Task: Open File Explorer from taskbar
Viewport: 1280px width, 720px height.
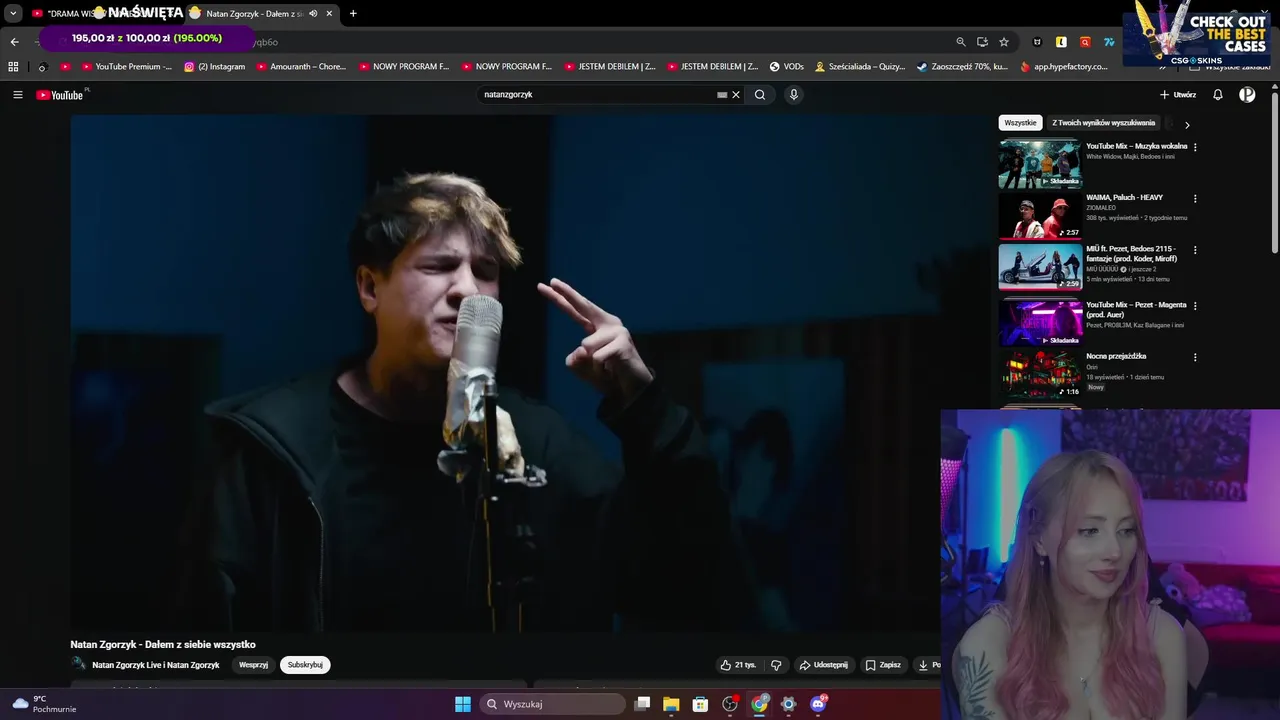Action: tap(671, 704)
